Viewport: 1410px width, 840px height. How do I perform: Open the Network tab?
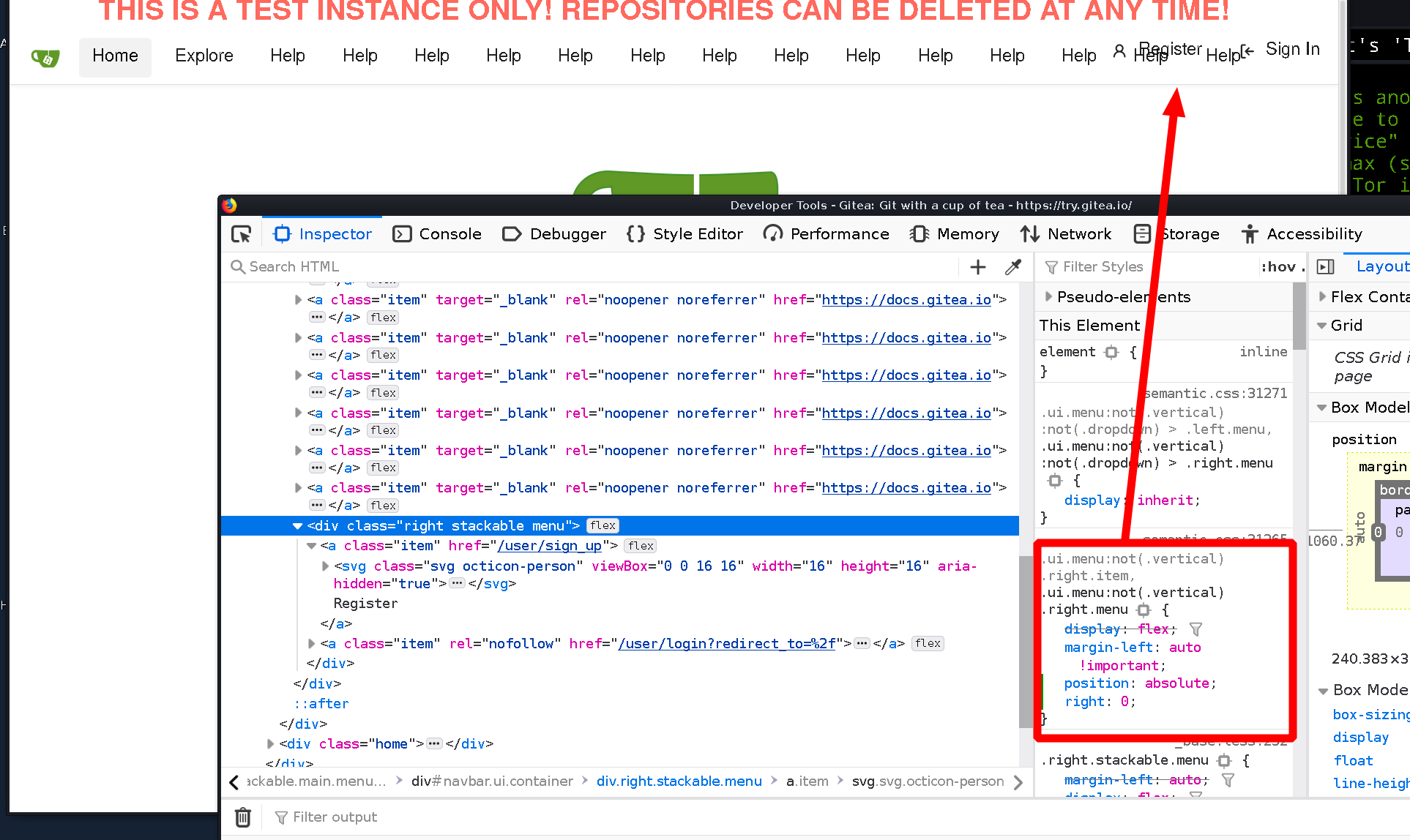[1066, 234]
